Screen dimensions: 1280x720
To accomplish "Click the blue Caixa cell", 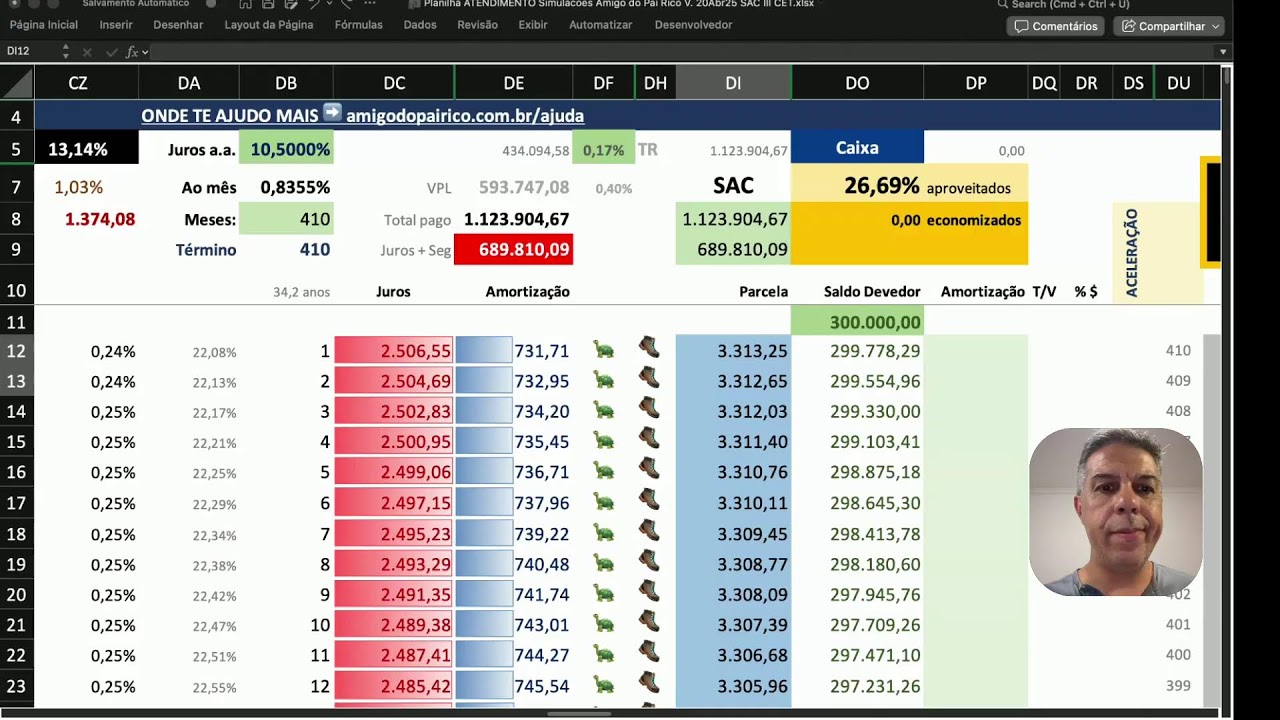I will tap(857, 148).
